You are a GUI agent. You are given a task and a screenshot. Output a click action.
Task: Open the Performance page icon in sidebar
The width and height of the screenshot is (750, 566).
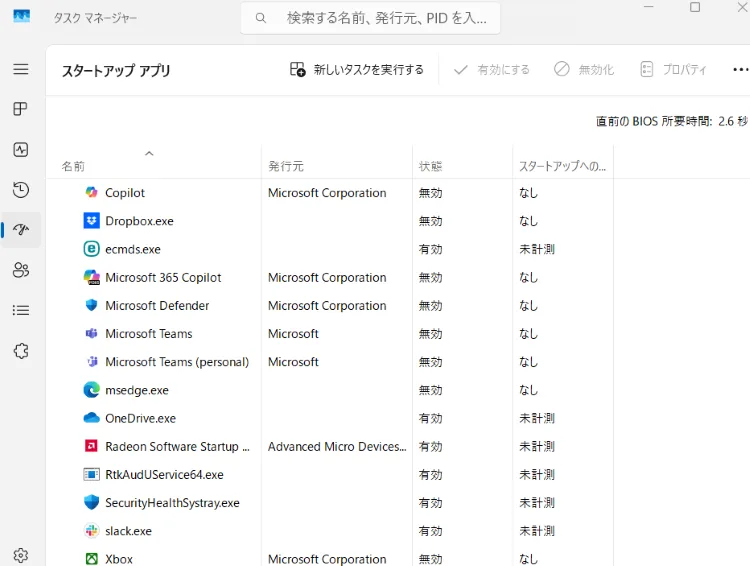click(21, 149)
